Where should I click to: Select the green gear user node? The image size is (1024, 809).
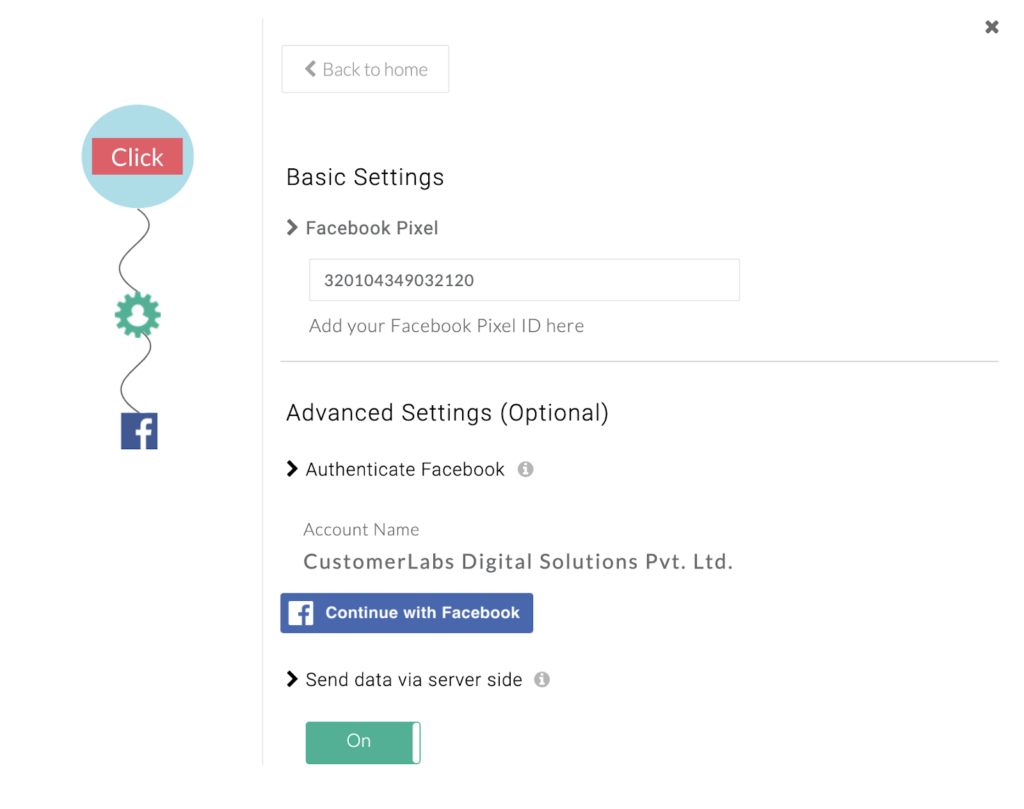138,315
